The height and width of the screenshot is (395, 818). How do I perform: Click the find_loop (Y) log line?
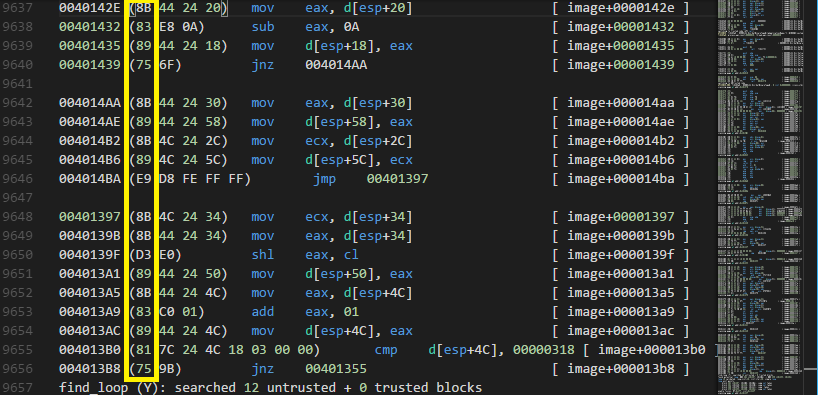pyautogui.click(x=270, y=388)
